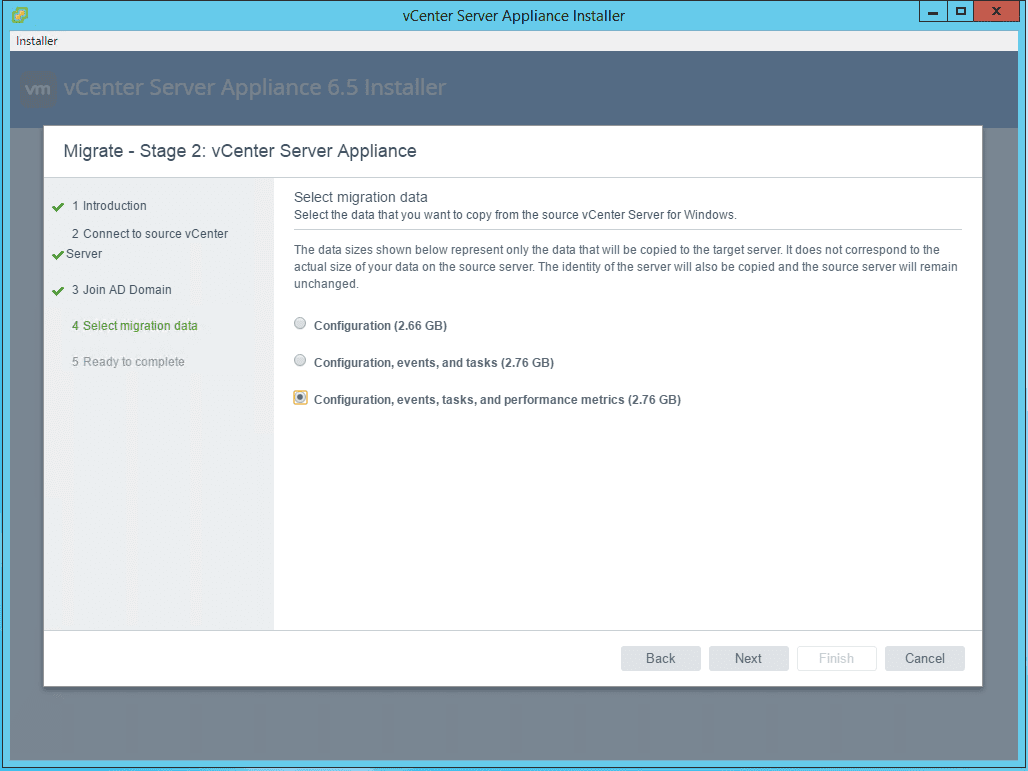Open step 2 Connect to source vCenter Server
The image size is (1028, 771).
tap(147, 243)
